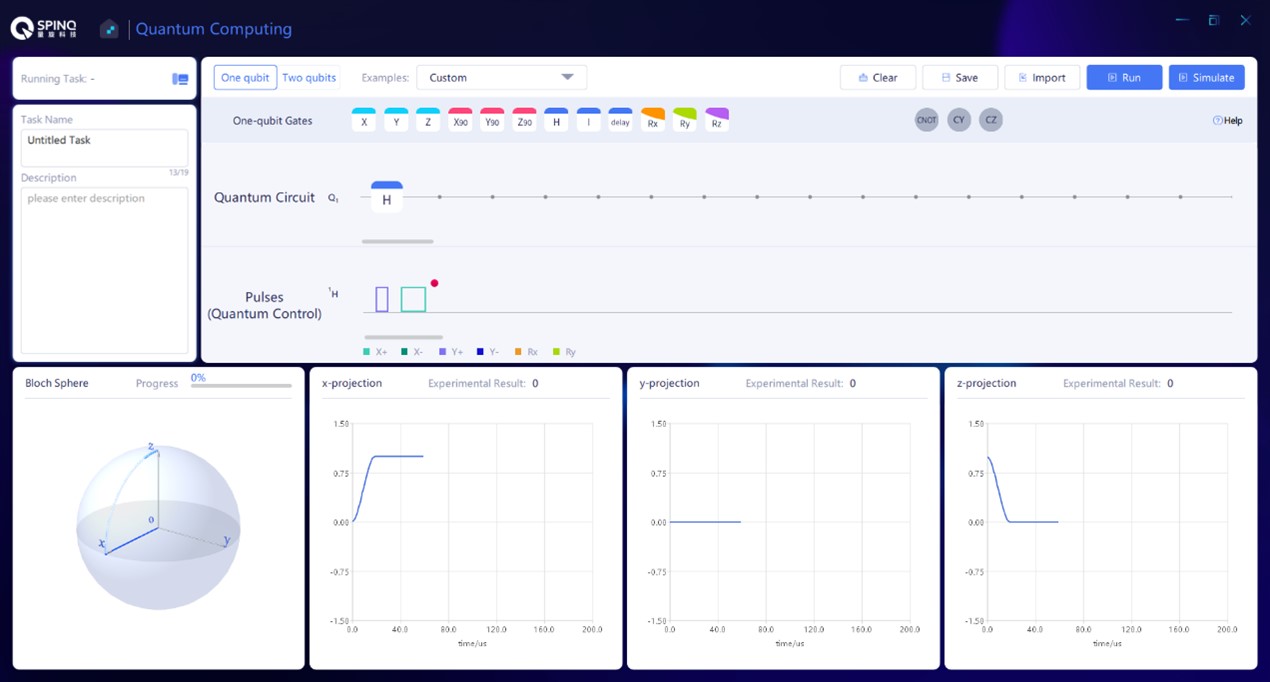Click the quantum circuit horizontal scrollbar
The width and height of the screenshot is (1270, 682).
click(397, 242)
